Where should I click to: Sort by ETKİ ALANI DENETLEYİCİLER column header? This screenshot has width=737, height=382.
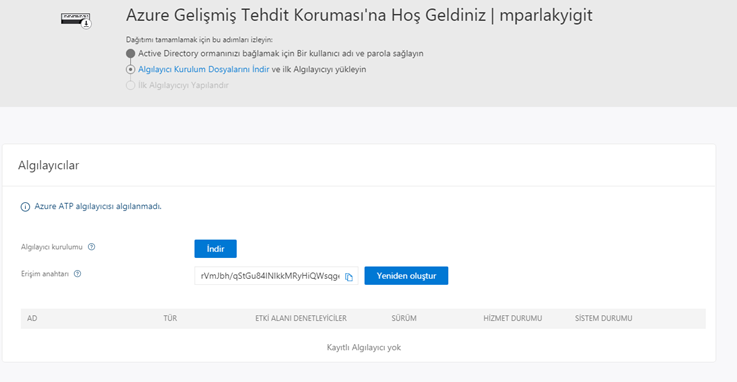point(301,318)
